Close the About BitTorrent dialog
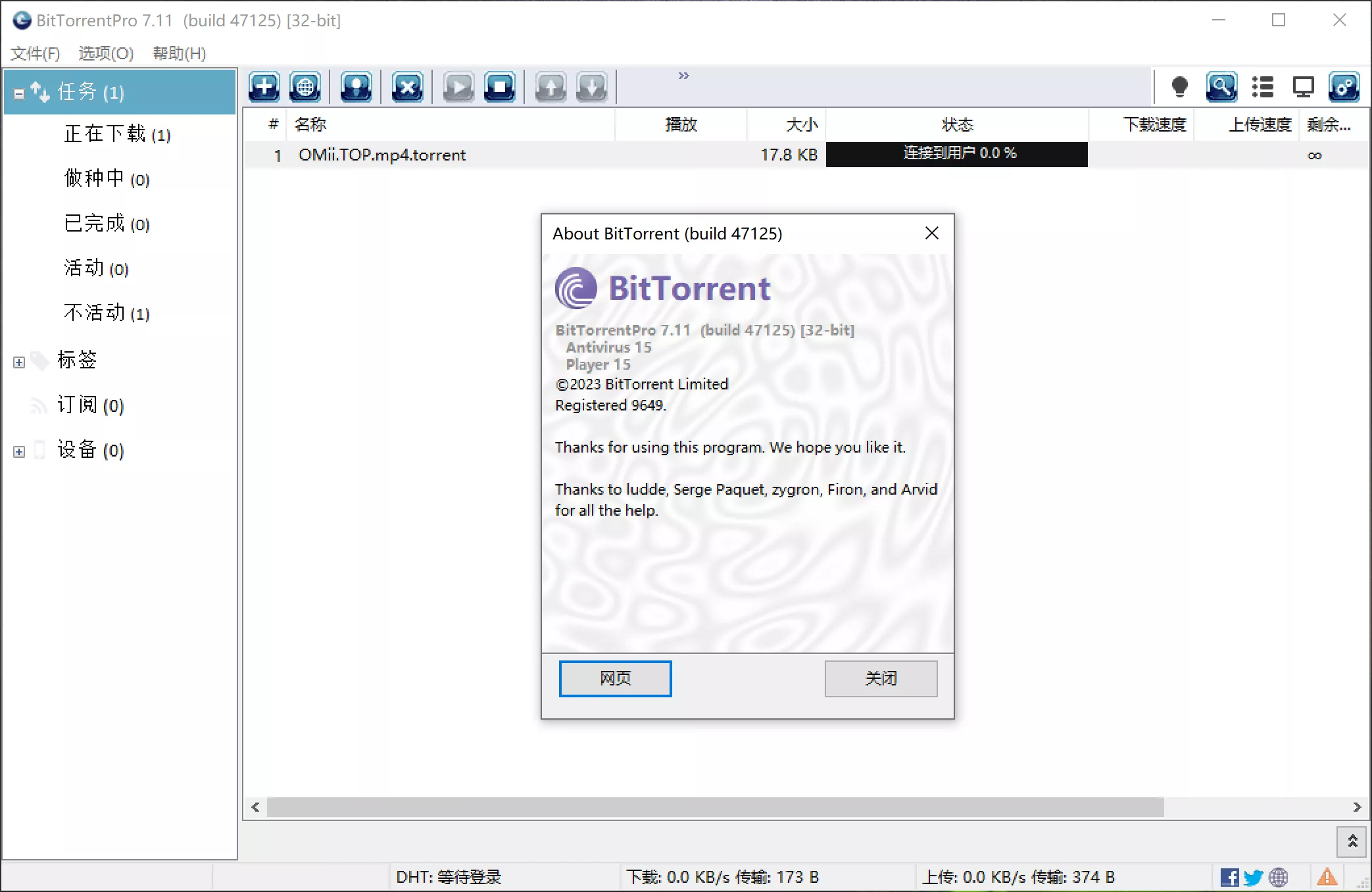Image resolution: width=1372 pixels, height=892 pixels. 931,233
